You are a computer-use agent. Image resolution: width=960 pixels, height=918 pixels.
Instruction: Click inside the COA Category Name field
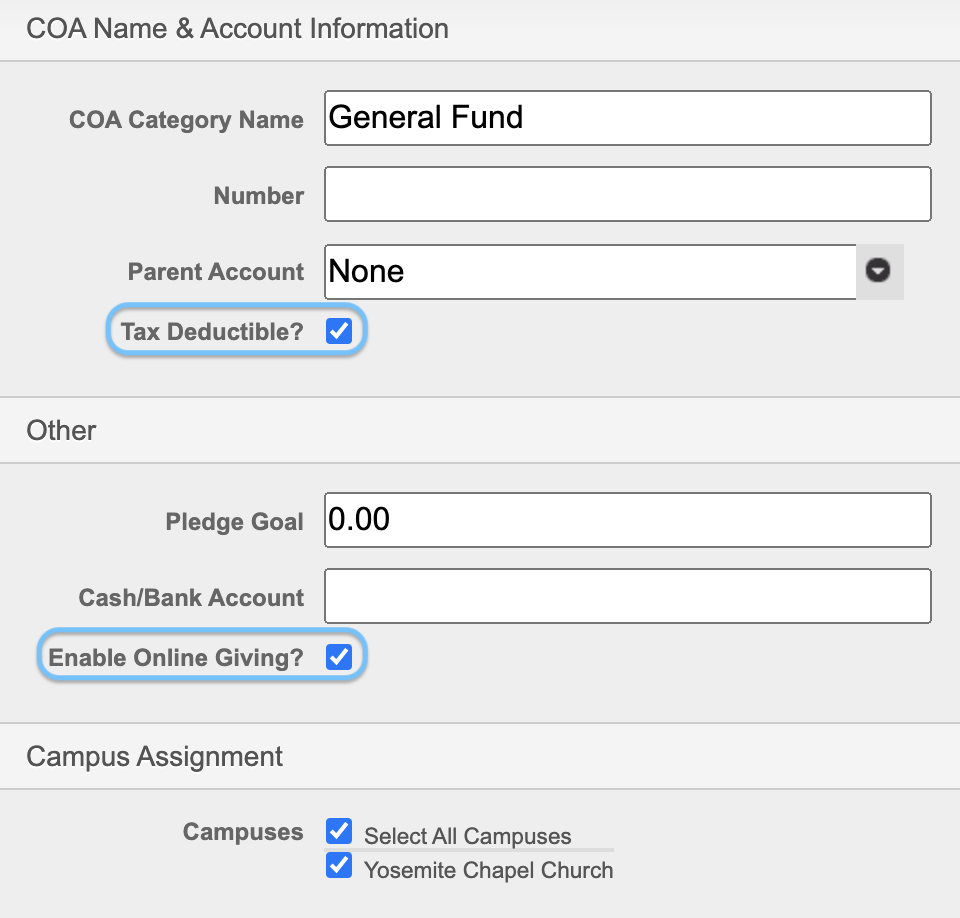coord(627,117)
